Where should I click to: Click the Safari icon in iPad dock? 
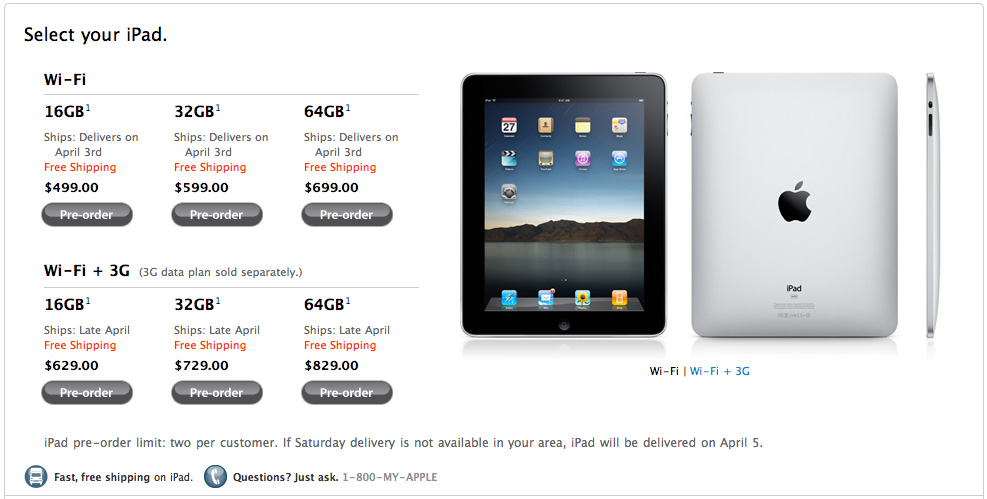click(509, 298)
